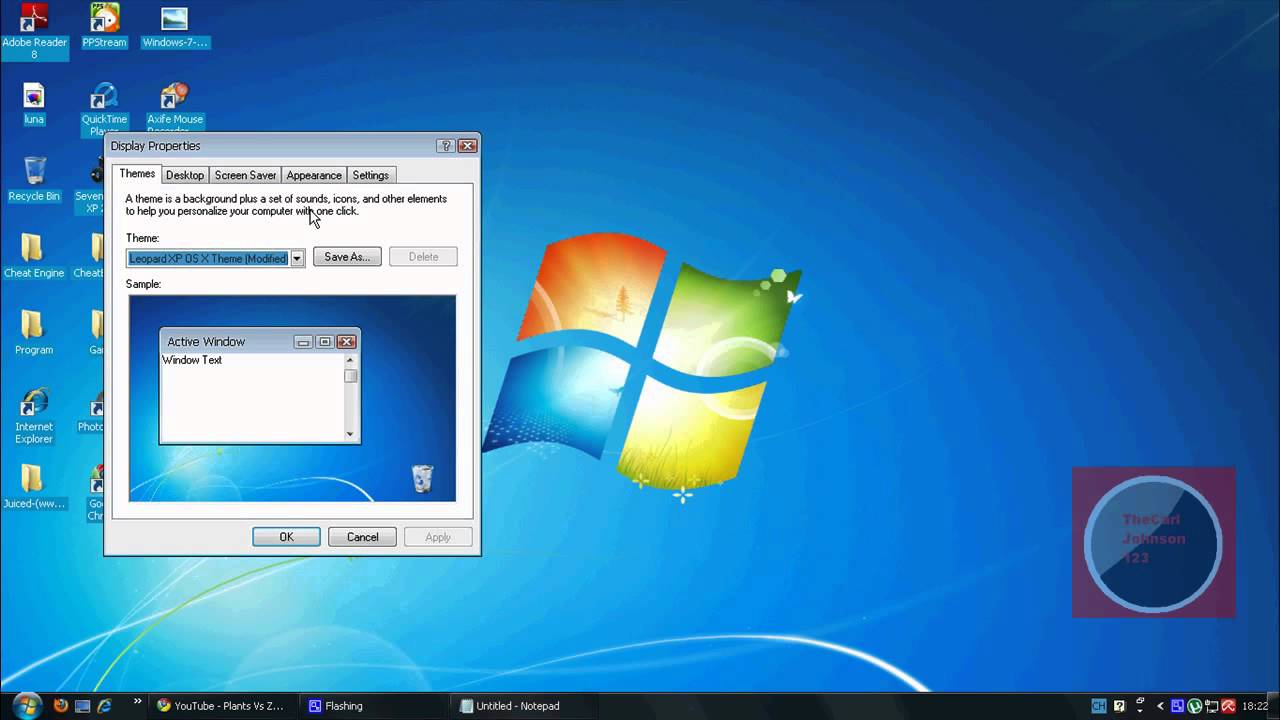Select the Juiced folder icon
Viewport: 1280px width, 720px height.
tap(34, 488)
